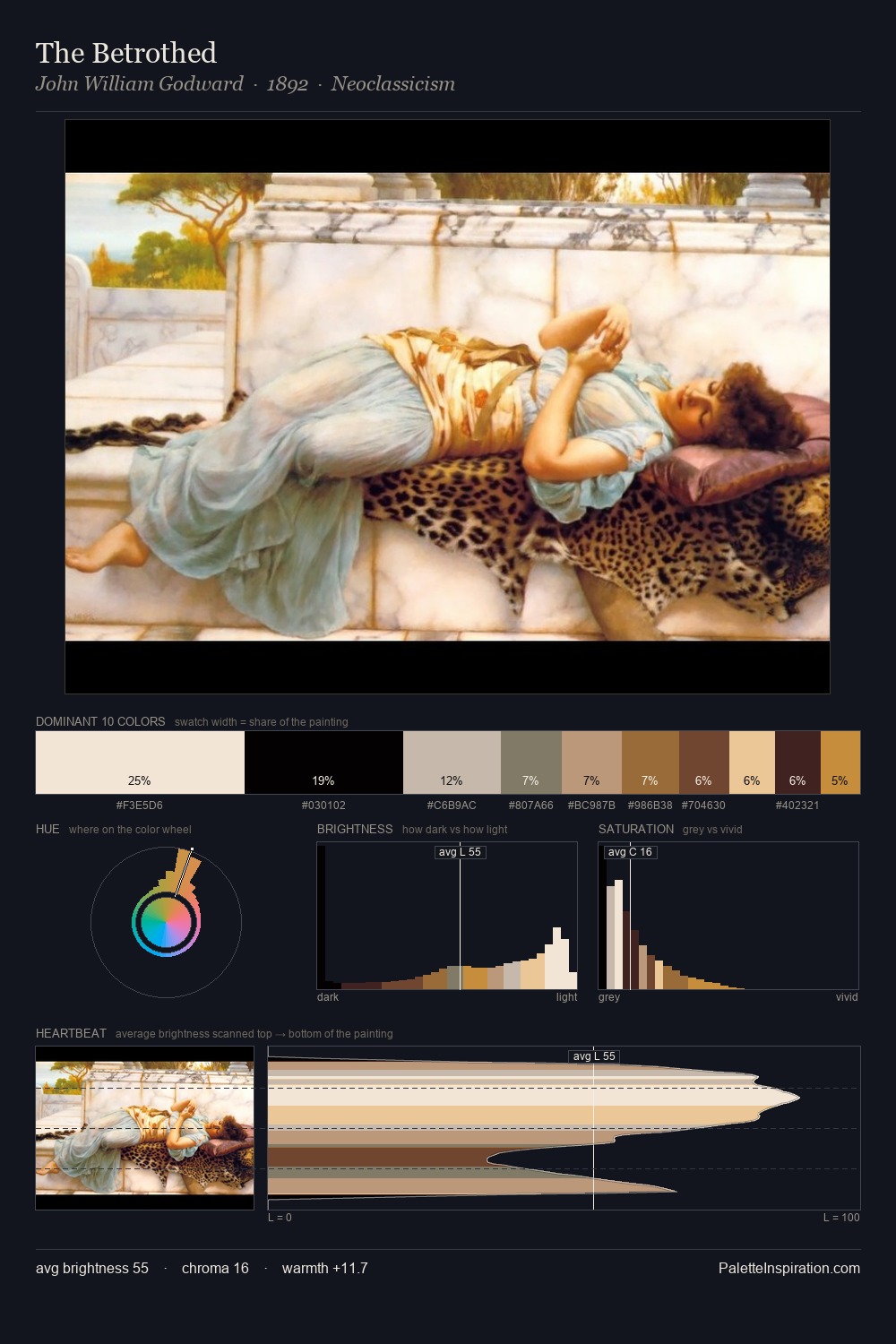Click the HEARTBEAT section heading

point(71,1033)
